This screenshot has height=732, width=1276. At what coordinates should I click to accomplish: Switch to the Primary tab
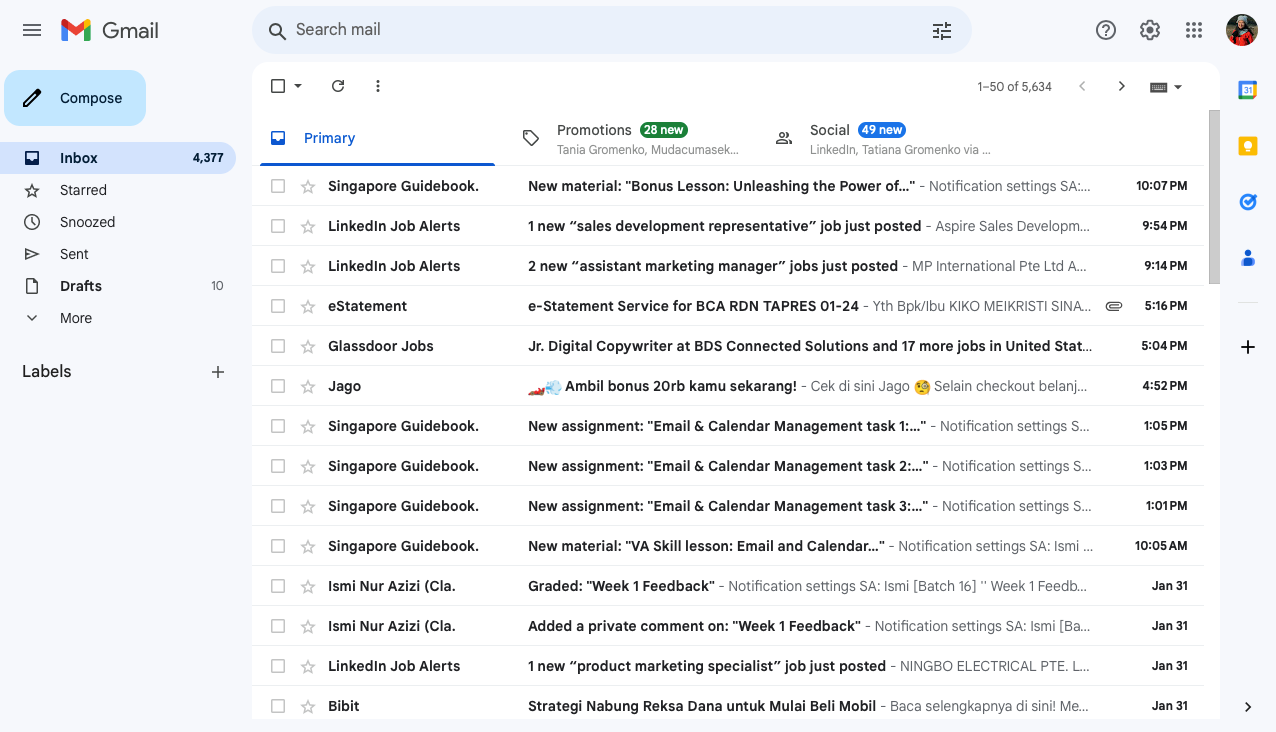tap(377, 138)
